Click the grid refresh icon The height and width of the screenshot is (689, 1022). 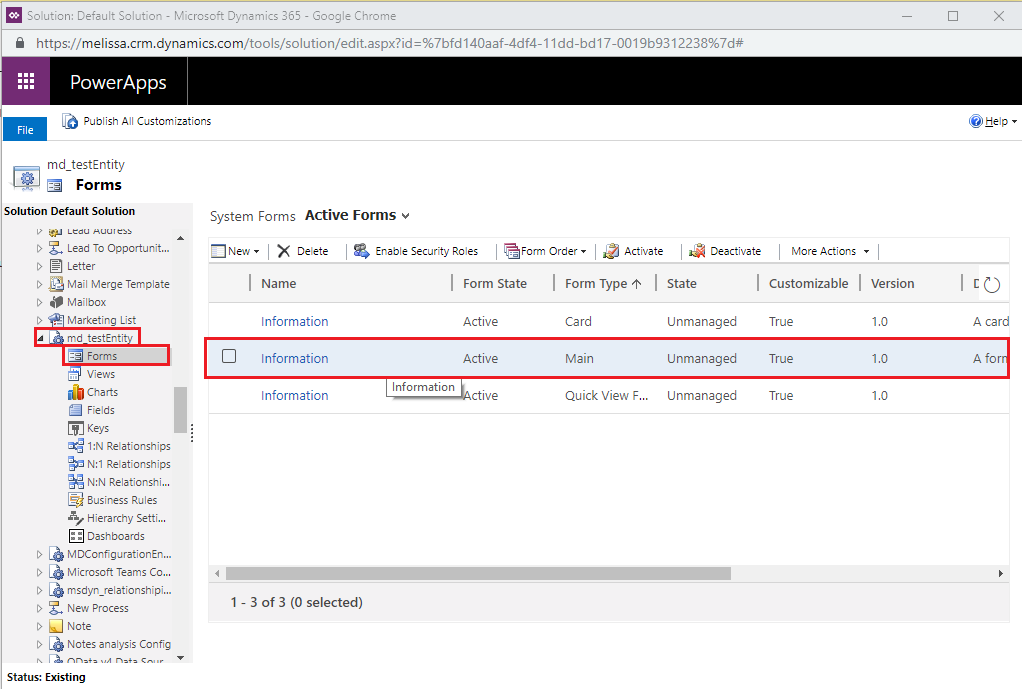(x=991, y=284)
